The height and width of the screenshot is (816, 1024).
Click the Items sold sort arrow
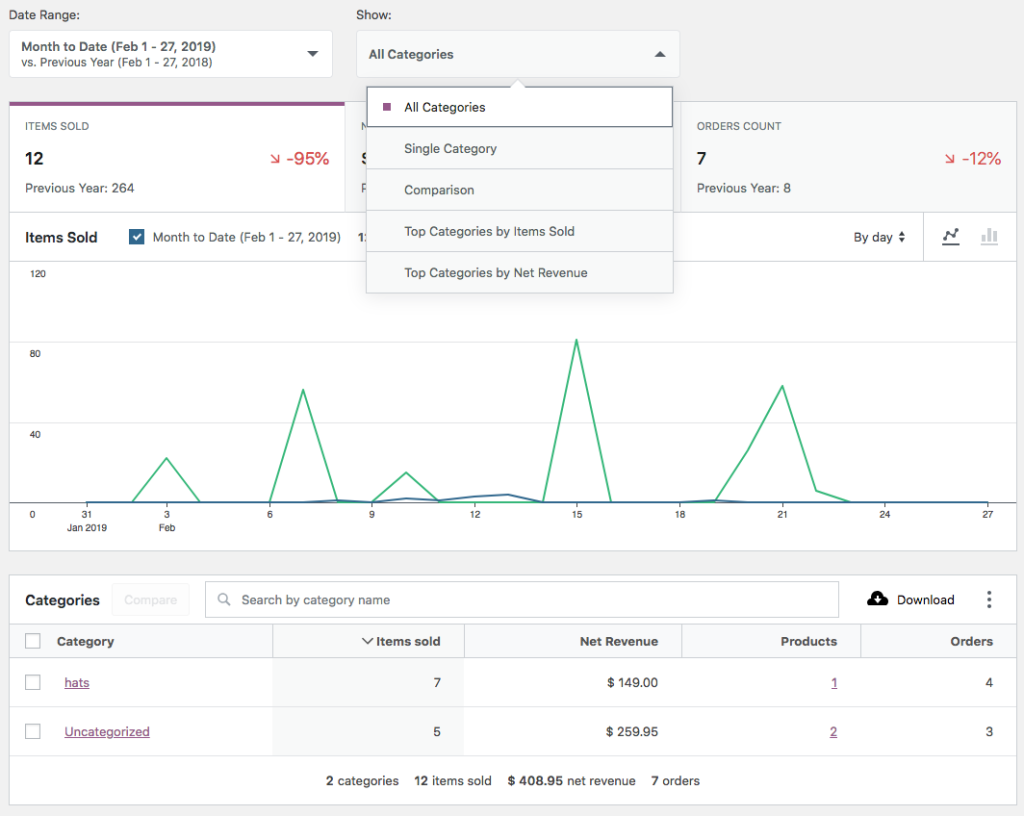coord(367,641)
